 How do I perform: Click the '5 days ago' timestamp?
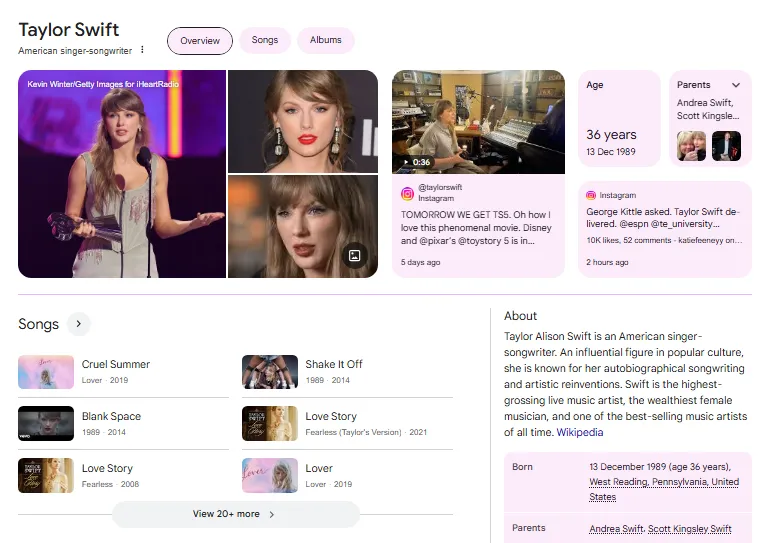(x=420, y=262)
